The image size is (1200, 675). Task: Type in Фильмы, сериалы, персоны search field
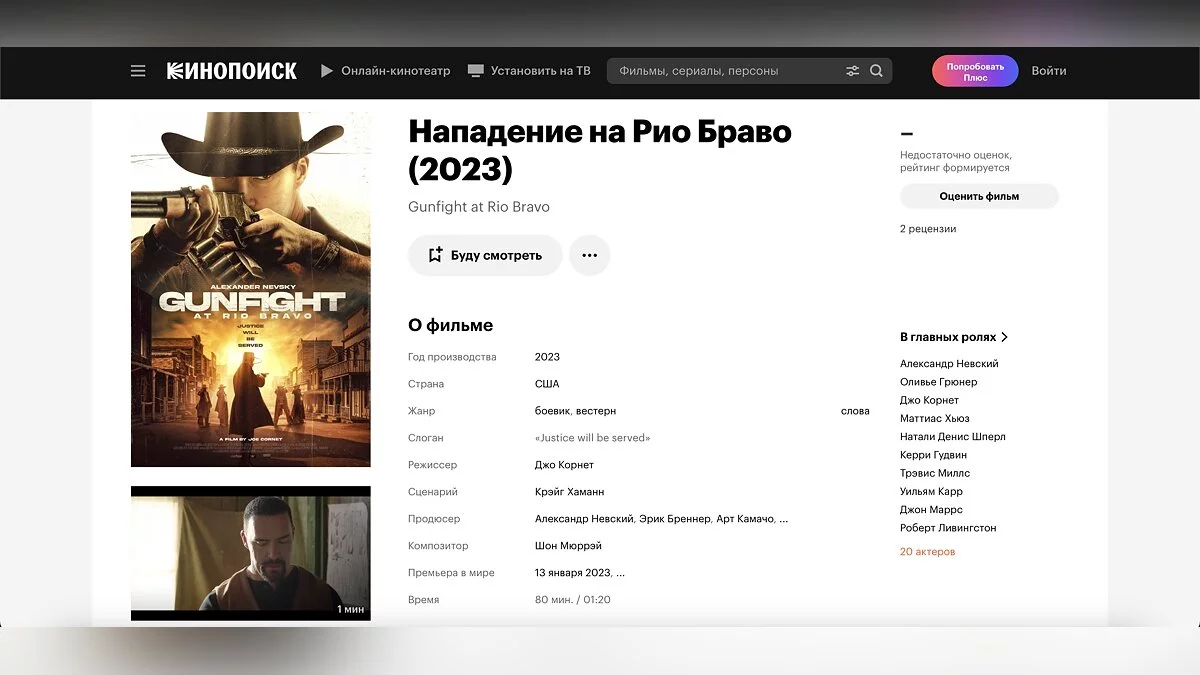coord(720,71)
